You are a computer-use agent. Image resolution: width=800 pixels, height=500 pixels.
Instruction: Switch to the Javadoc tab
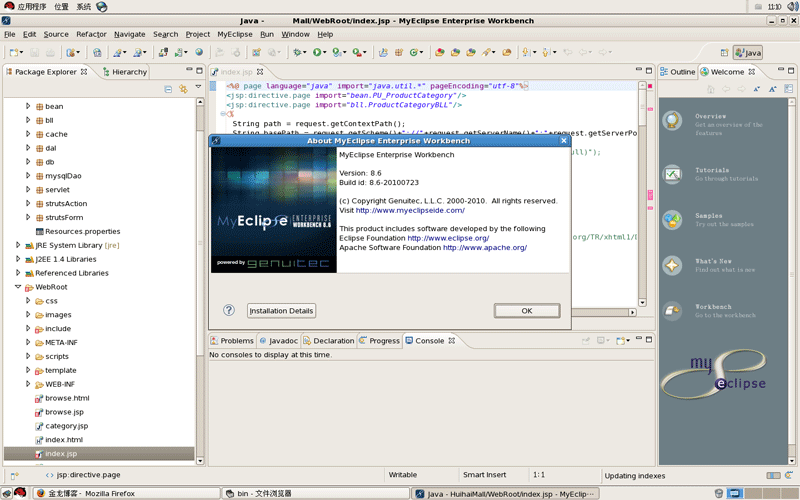pos(278,341)
